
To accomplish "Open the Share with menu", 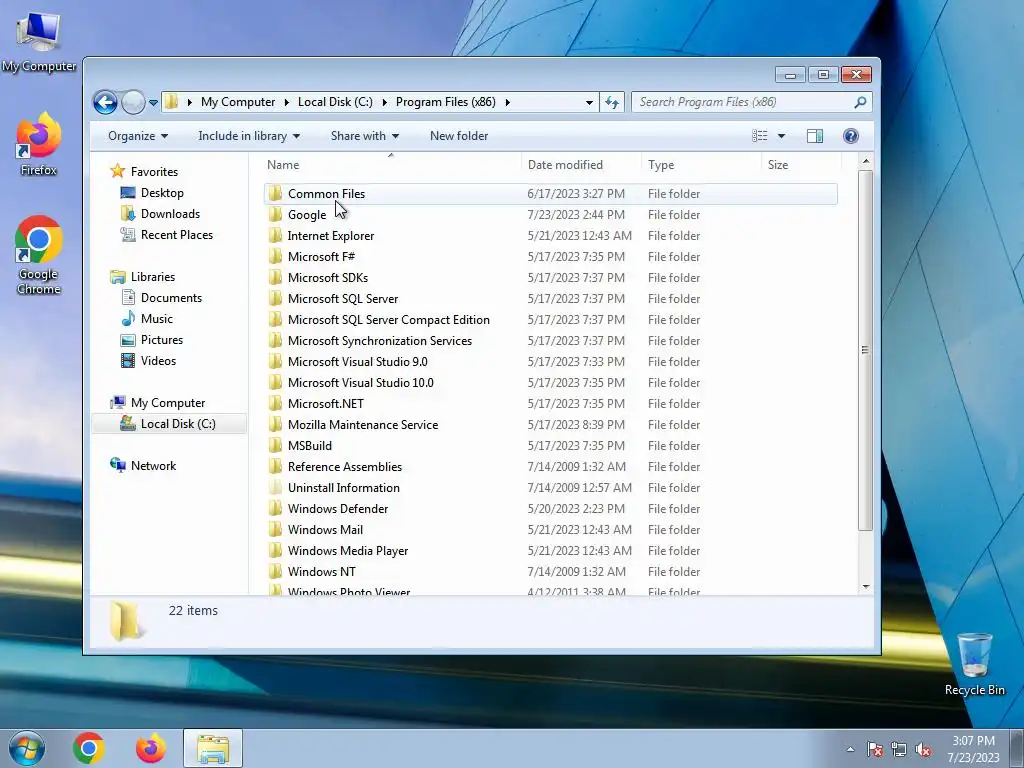I will coord(364,136).
